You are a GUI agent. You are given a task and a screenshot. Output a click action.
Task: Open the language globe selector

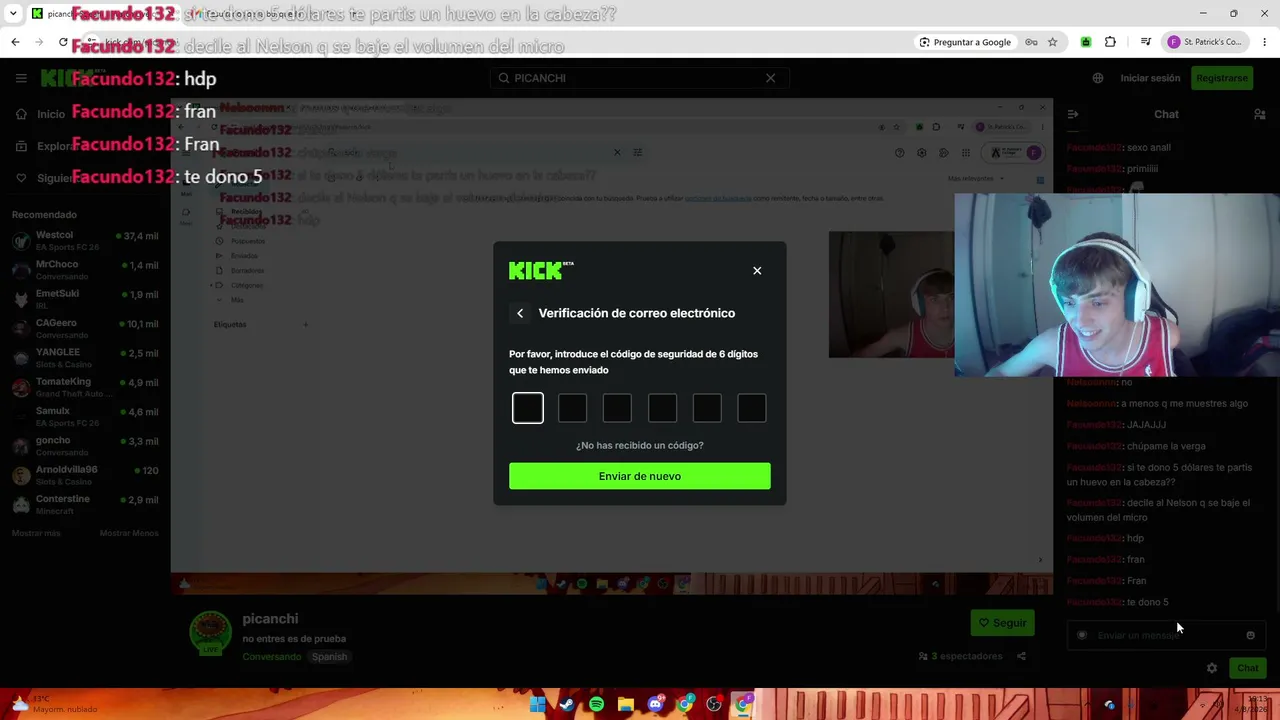(x=1098, y=78)
